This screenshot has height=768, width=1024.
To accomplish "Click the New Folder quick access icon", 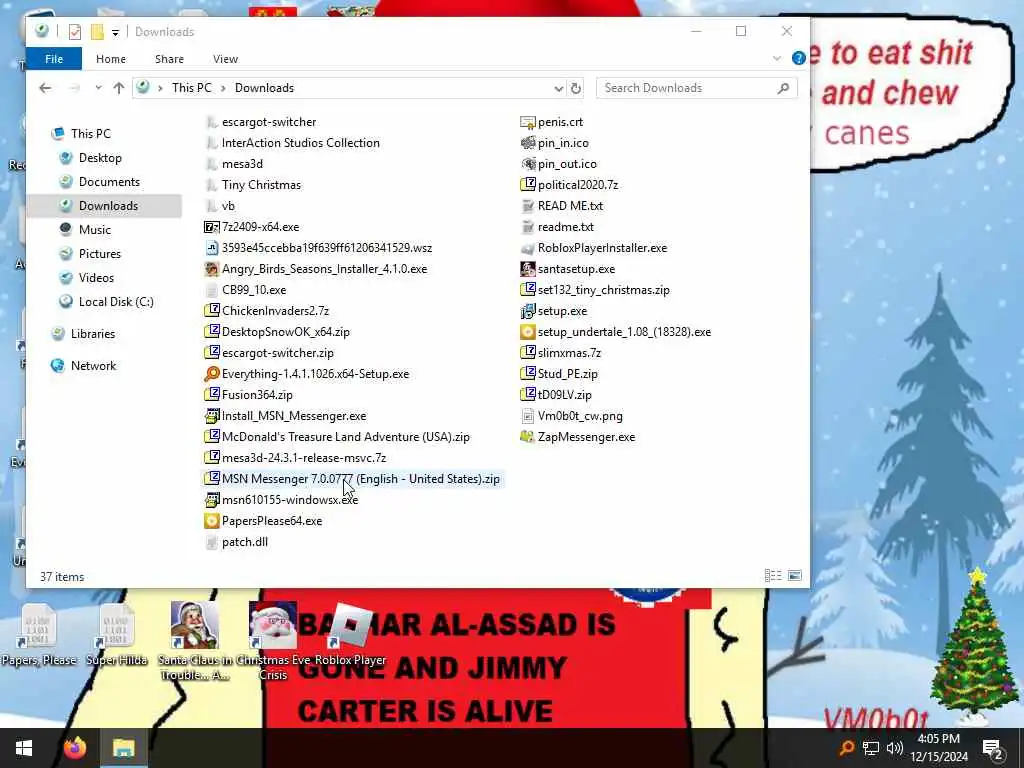I will pos(97,31).
